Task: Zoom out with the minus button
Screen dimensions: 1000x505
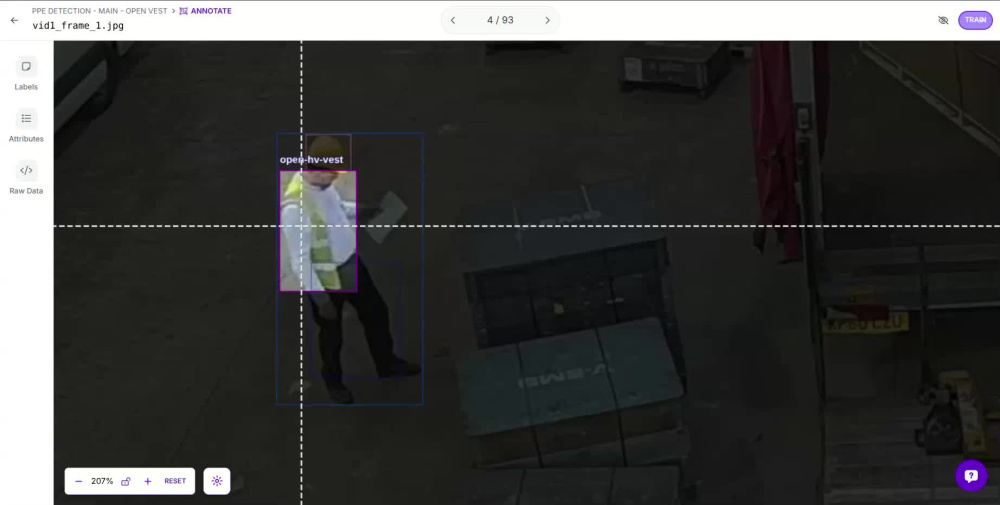Action: click(x=78, y=481)
